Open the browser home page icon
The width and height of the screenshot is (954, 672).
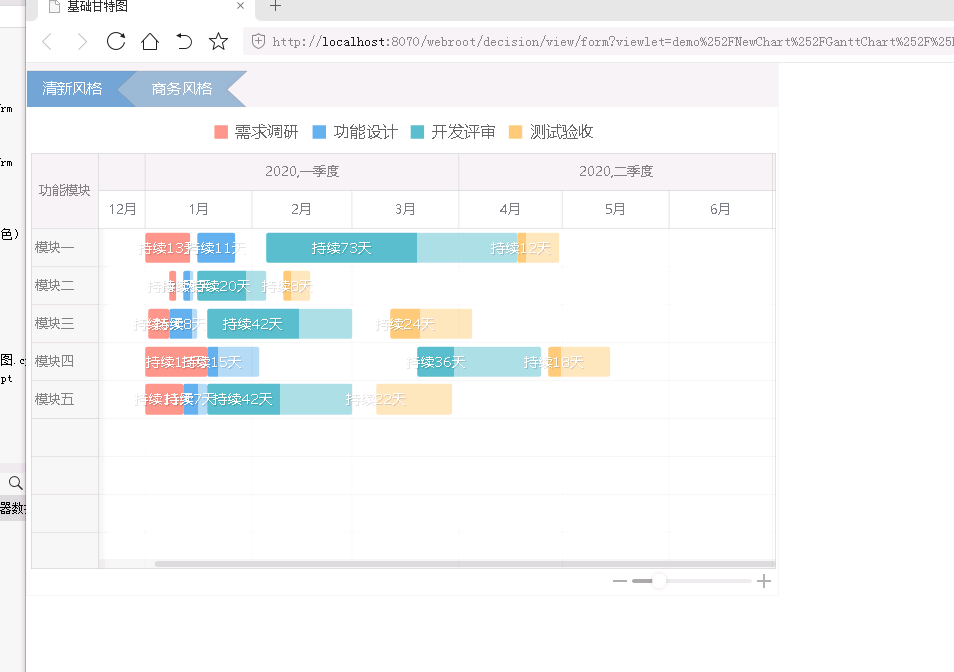click(x=150, y=41)
